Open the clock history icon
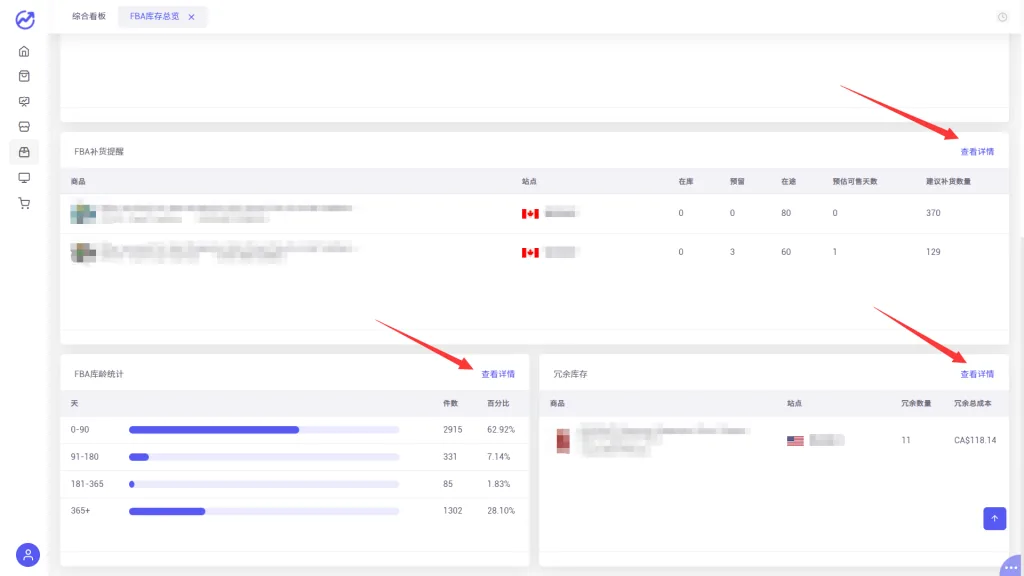Screen dimensions: 1024x576 1002,17
